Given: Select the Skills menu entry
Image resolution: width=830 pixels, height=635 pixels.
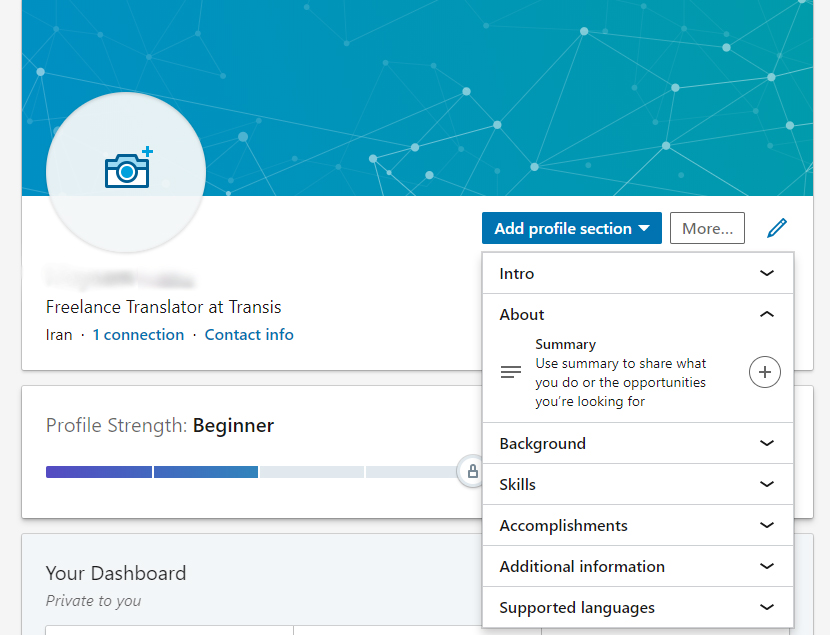Looking at the screenshot, I should [x=518, y=484].
